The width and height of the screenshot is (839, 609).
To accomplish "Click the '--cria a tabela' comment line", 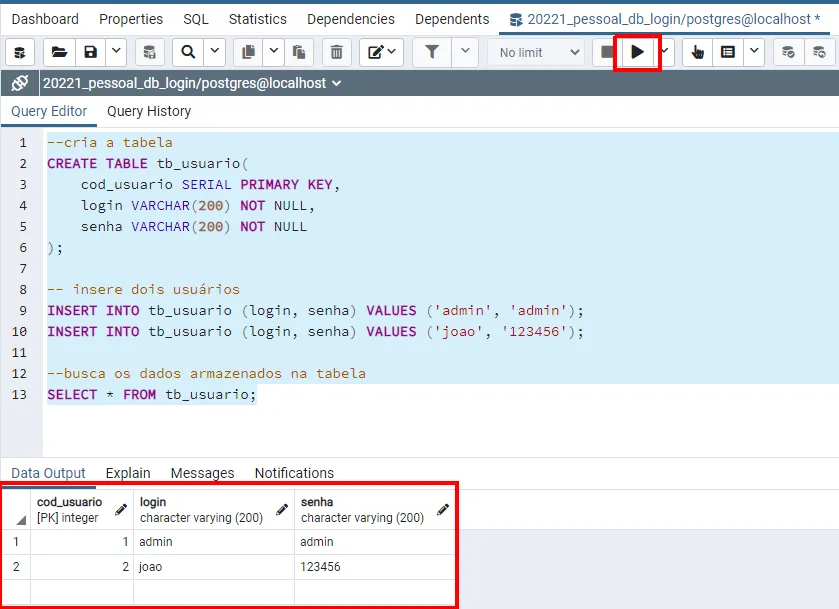I will pyautogui.click(x=110, y=142).
